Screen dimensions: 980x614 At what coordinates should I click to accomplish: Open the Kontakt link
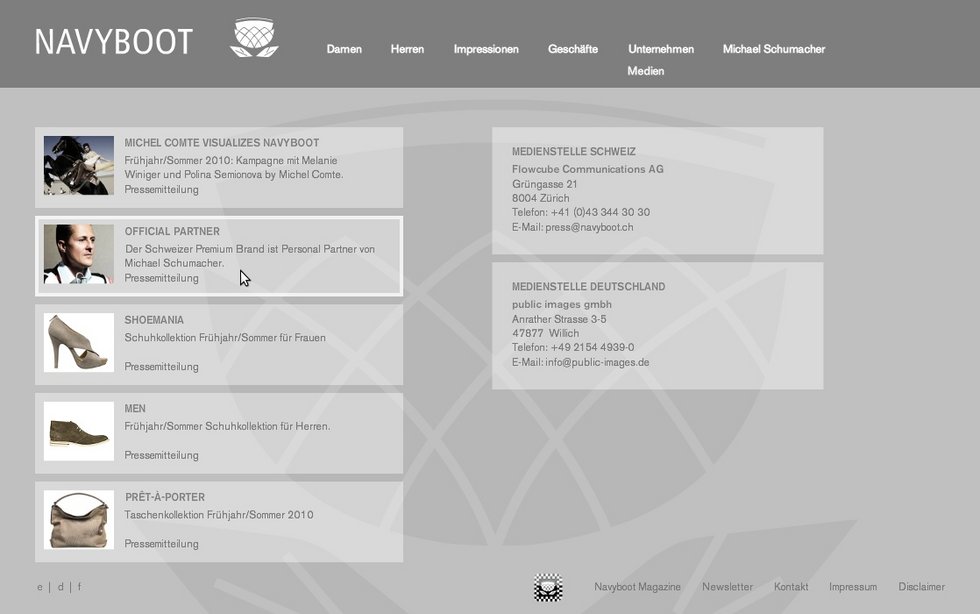point(791,587)
